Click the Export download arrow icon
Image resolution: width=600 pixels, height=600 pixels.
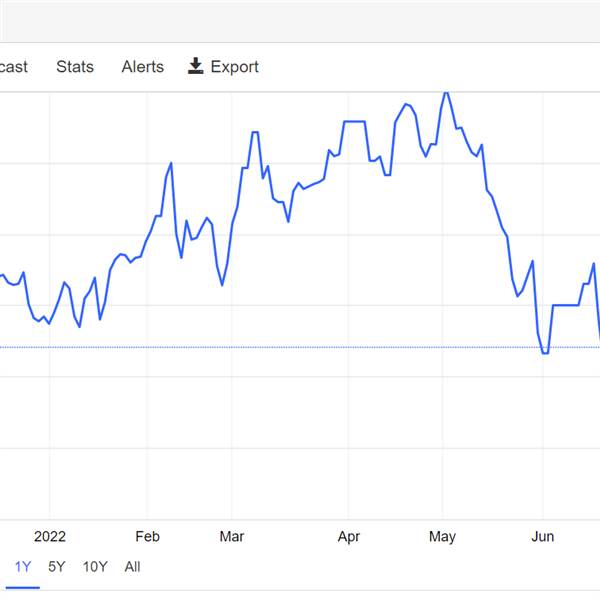tap(196, 66)
